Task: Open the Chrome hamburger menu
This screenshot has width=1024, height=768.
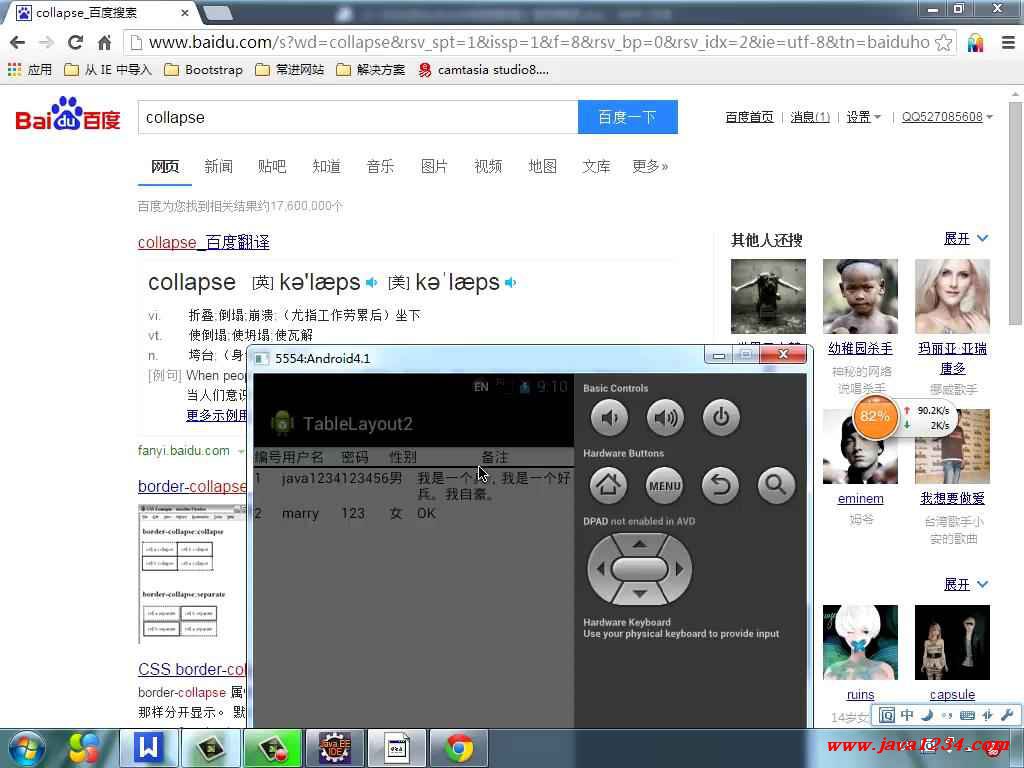Action: pos(1008,42)
